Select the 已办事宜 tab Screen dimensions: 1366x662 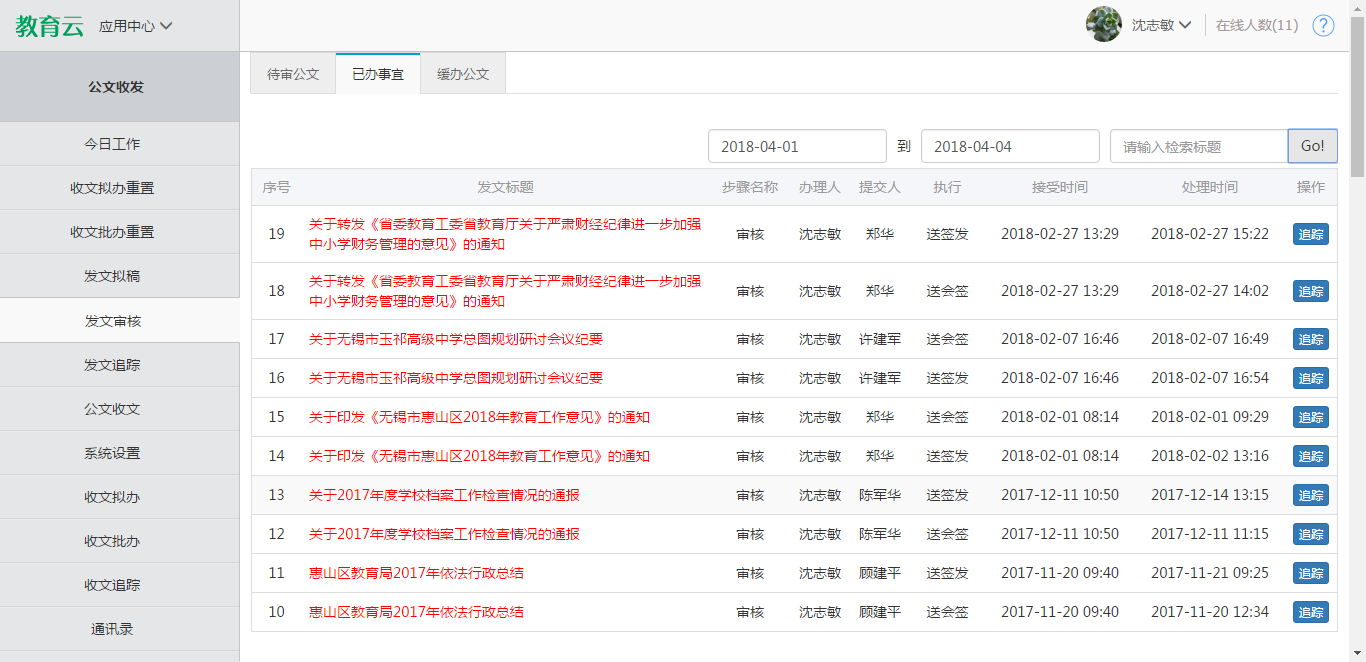point(378,74)
